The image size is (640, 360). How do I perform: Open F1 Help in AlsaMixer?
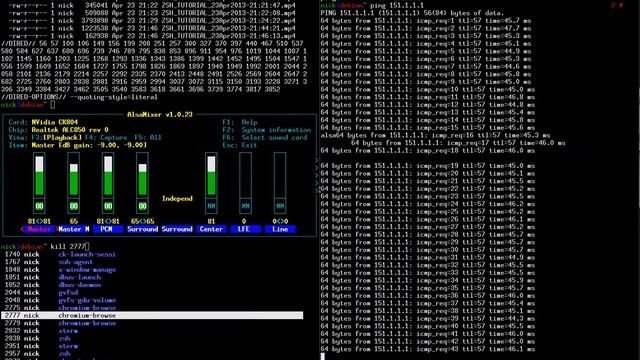240,122
